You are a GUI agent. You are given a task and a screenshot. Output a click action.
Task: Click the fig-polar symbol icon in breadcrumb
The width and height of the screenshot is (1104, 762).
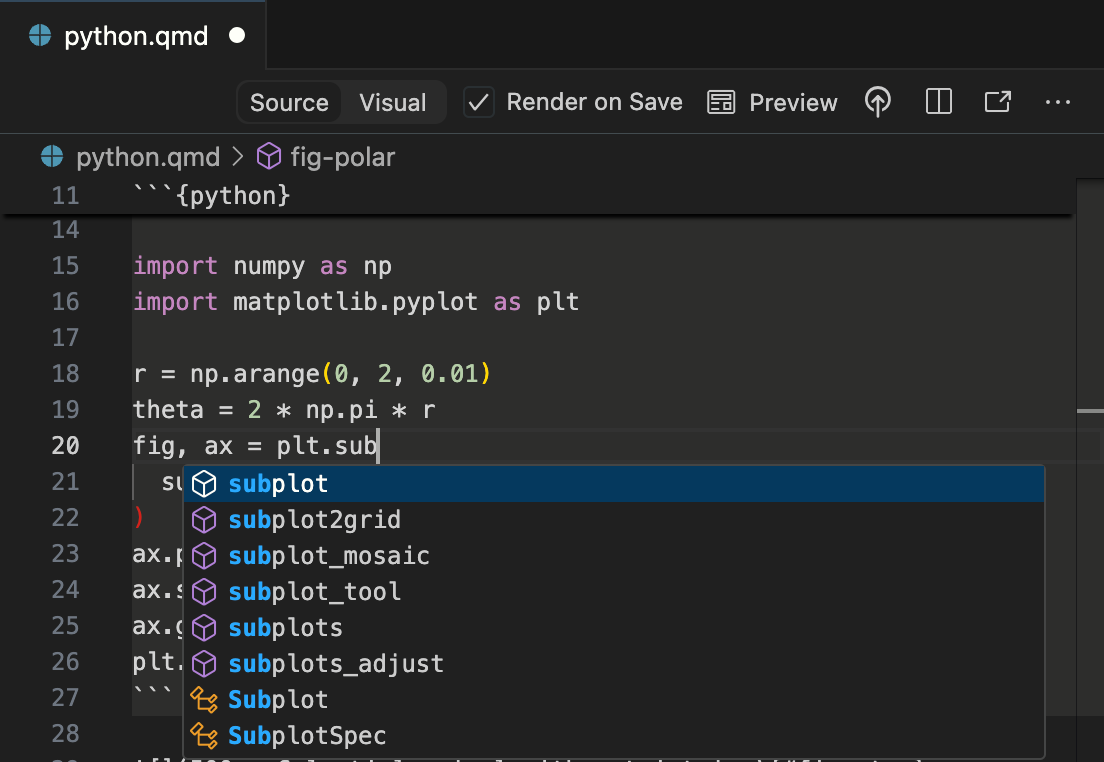tap(268, 156)
